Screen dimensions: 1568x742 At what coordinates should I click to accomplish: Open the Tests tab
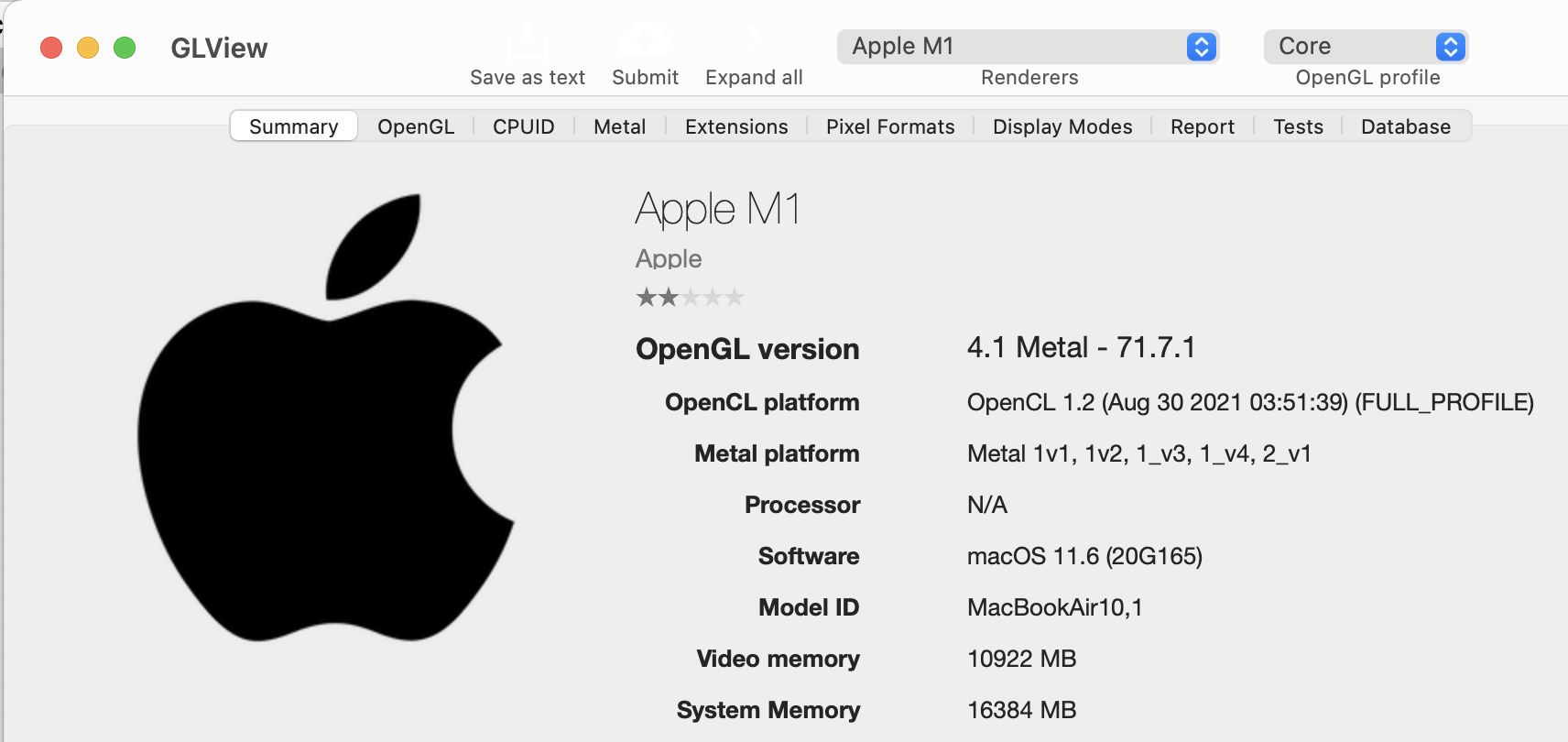coord(1298,126)
